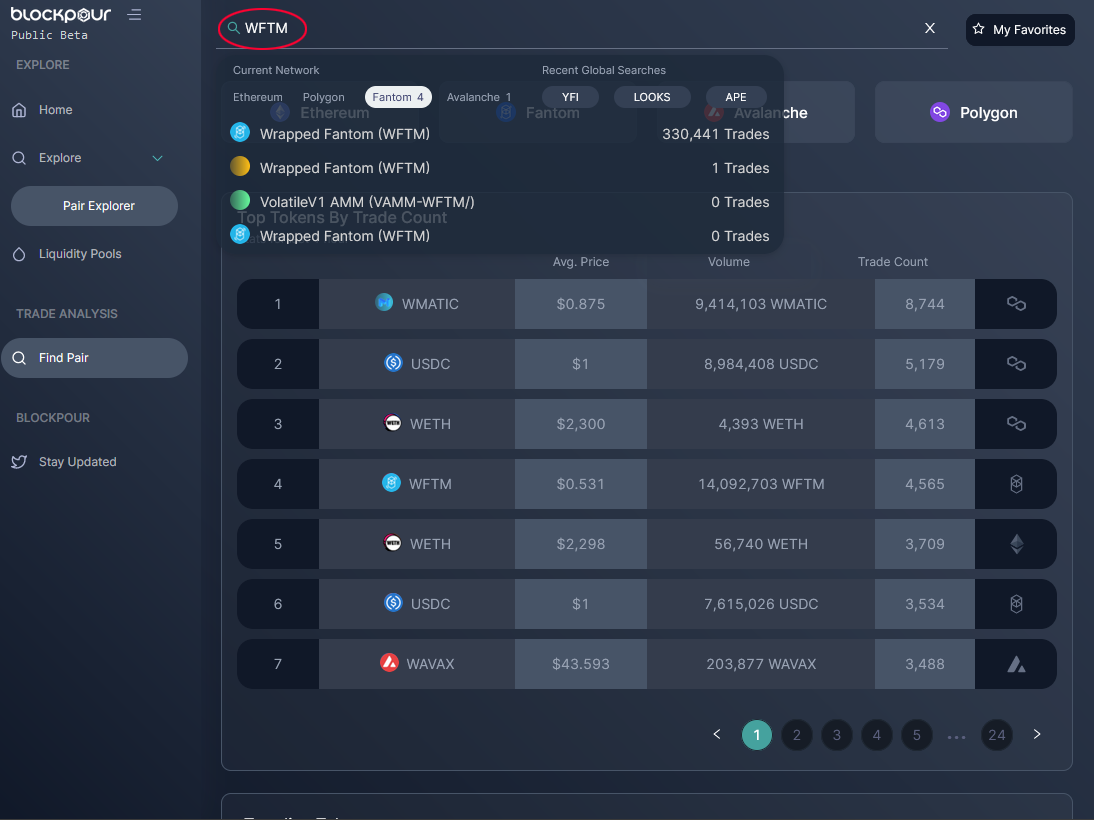1094x820 pixels.
Task: Open Pair Explorer
Action: pos(94,206)
